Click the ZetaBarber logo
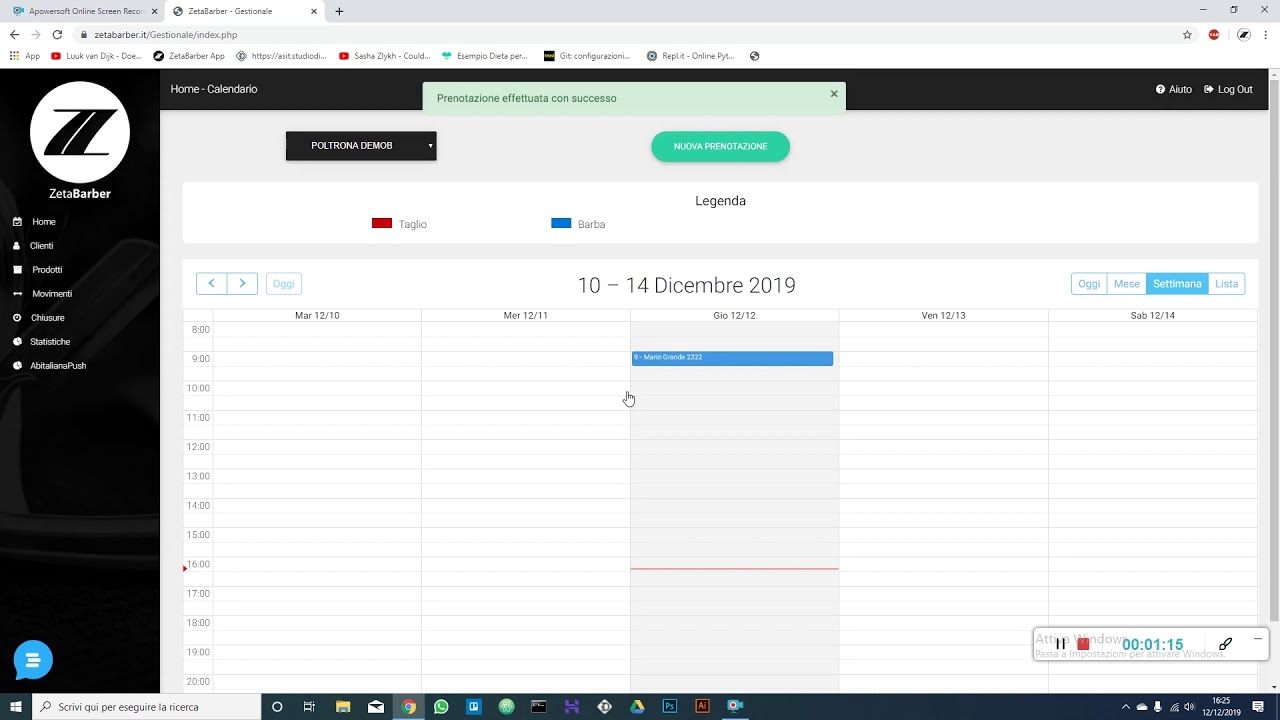This screenshot has height=720, width=1280. click(80, 140)
